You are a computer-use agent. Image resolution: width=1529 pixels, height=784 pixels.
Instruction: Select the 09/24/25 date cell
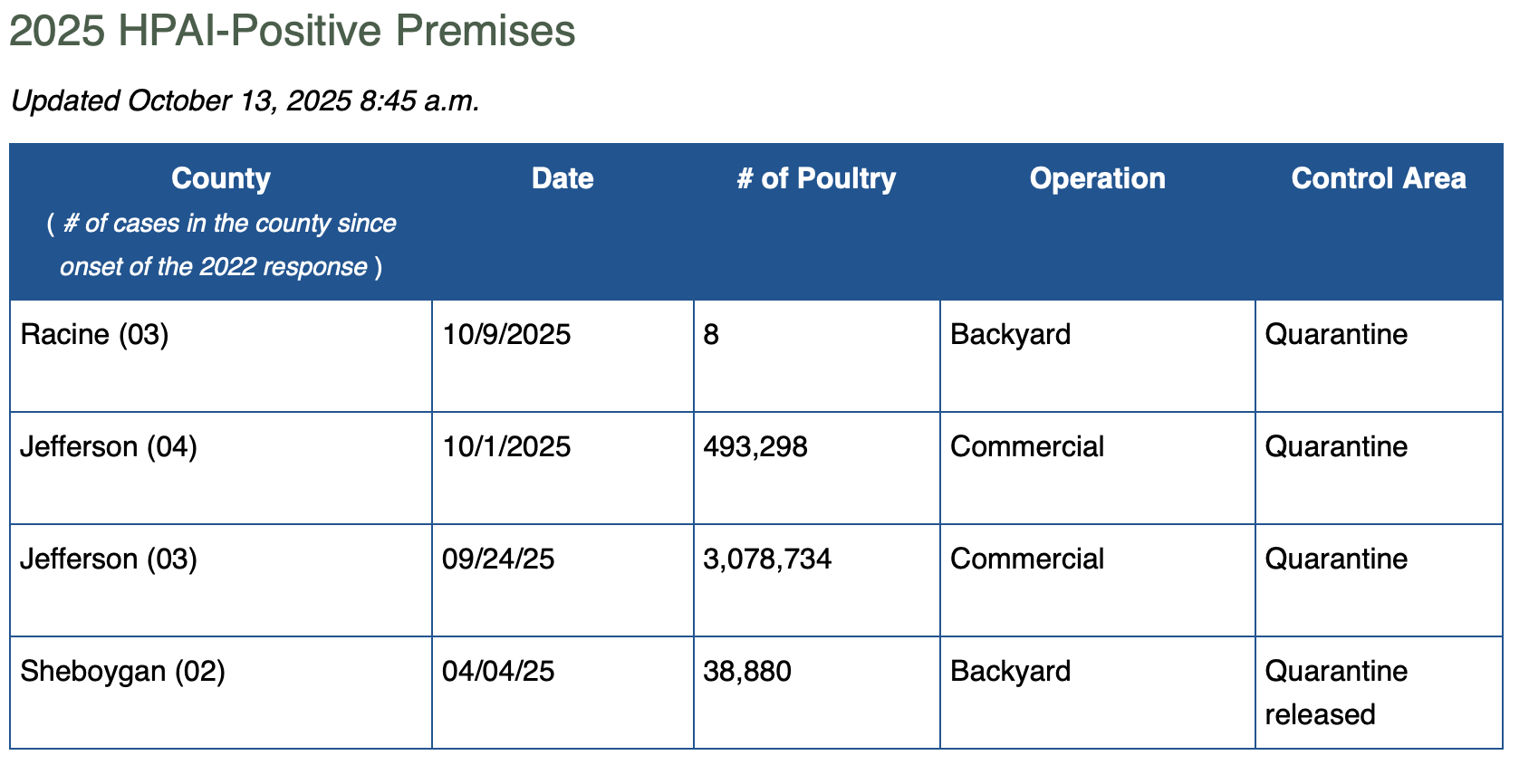click(498, 559)
